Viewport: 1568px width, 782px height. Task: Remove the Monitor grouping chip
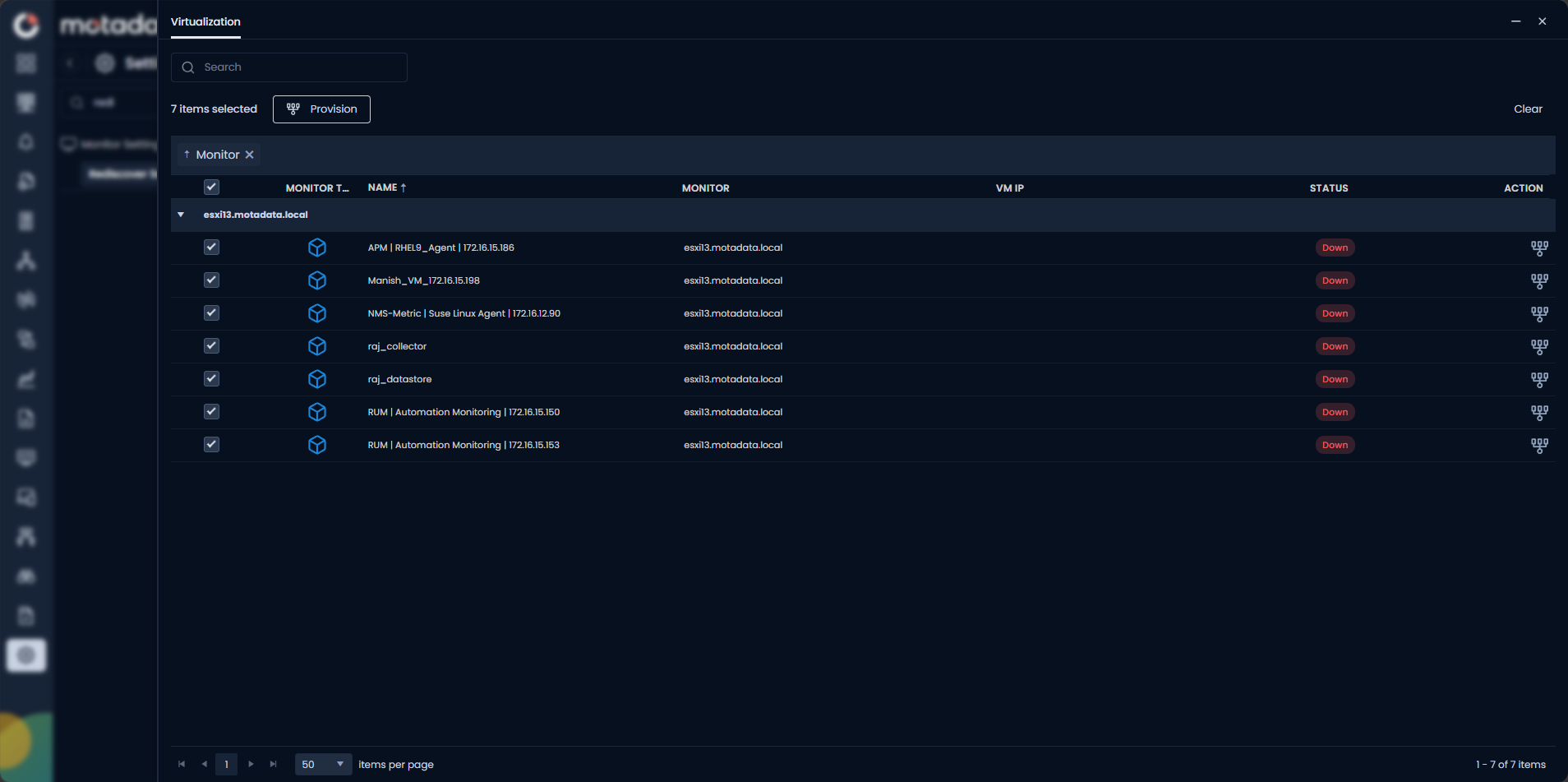[x=250, y=155]
